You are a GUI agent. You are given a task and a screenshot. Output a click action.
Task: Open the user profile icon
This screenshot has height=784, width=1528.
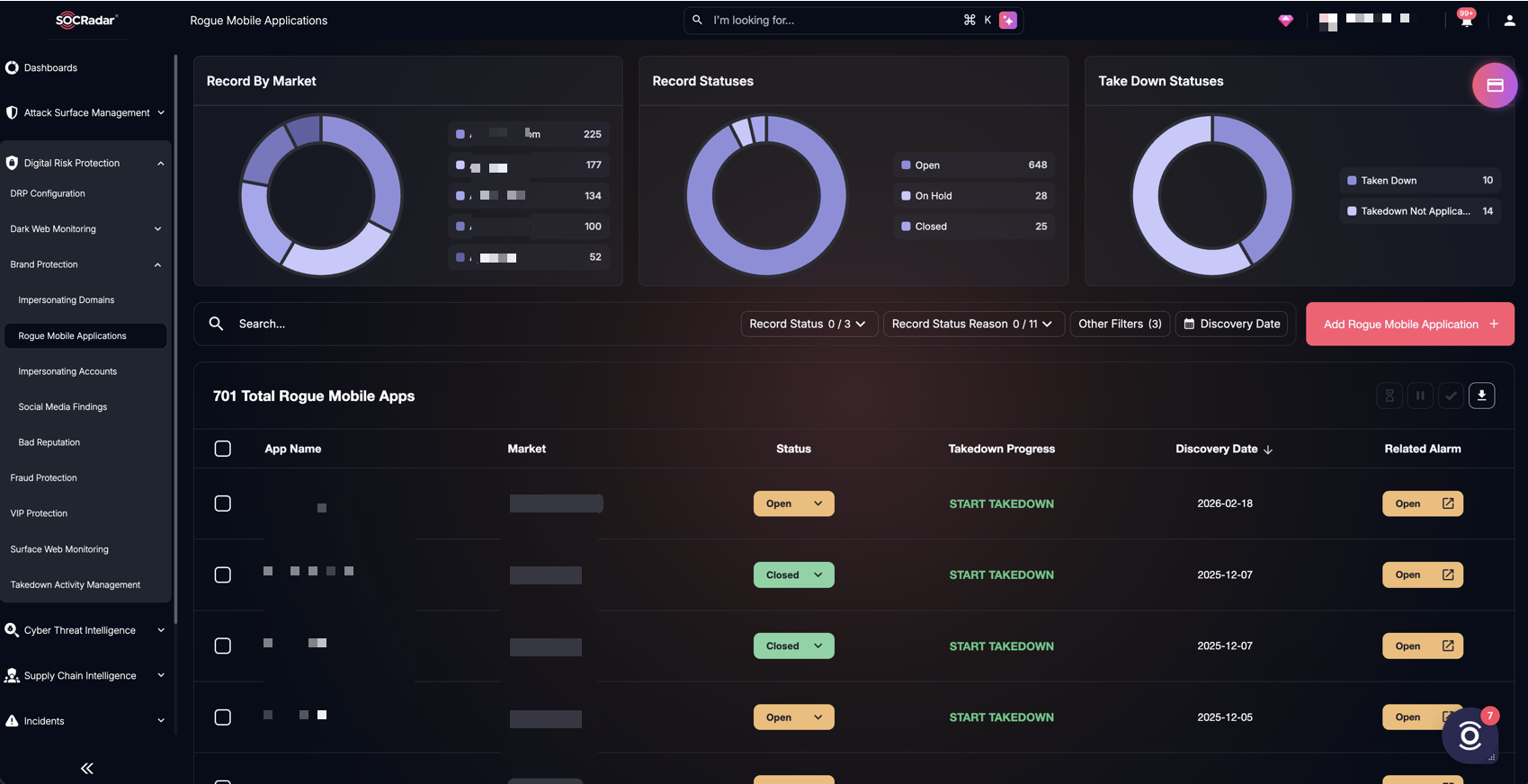1510,21
